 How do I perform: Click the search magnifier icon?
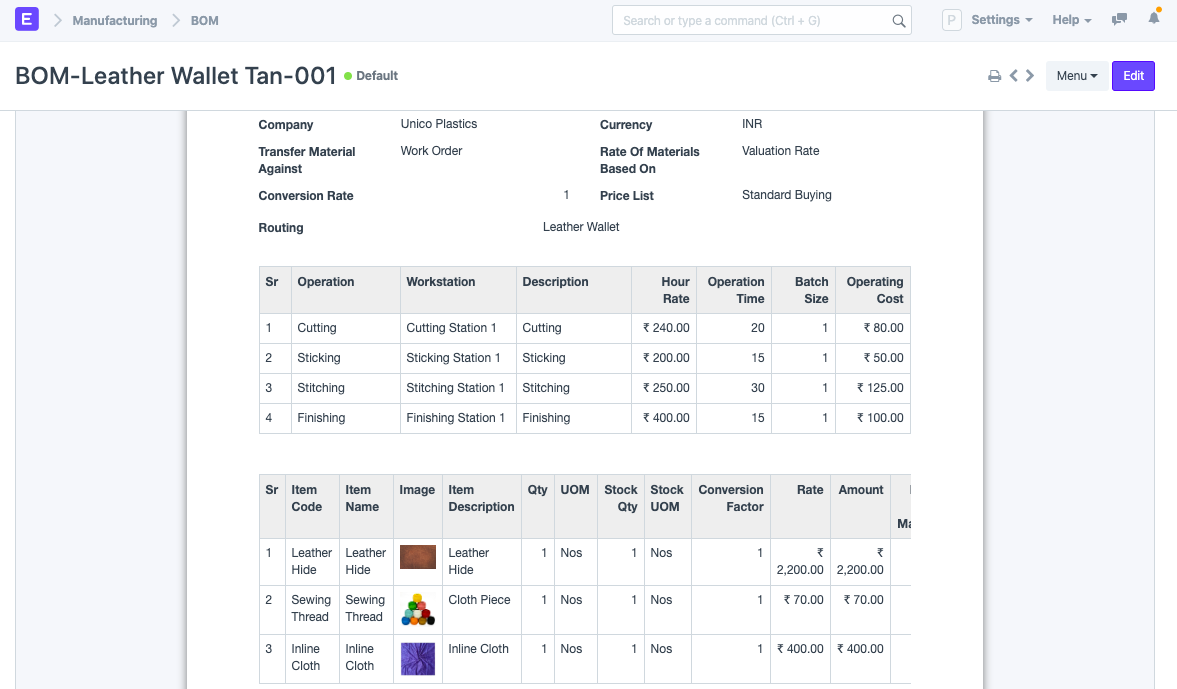(898, 21)
